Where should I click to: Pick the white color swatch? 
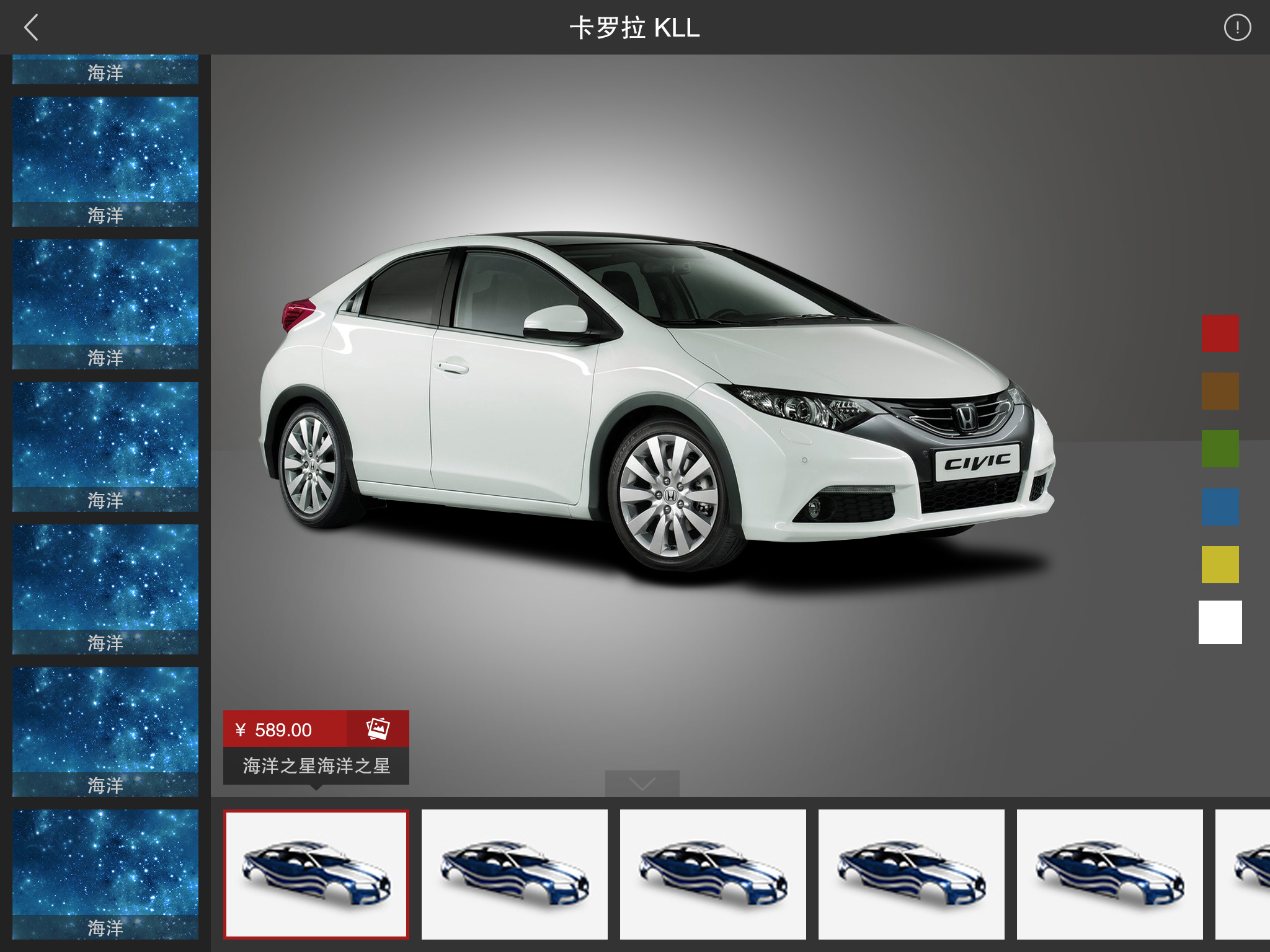pyautogui.click(x=1220, y=622)
